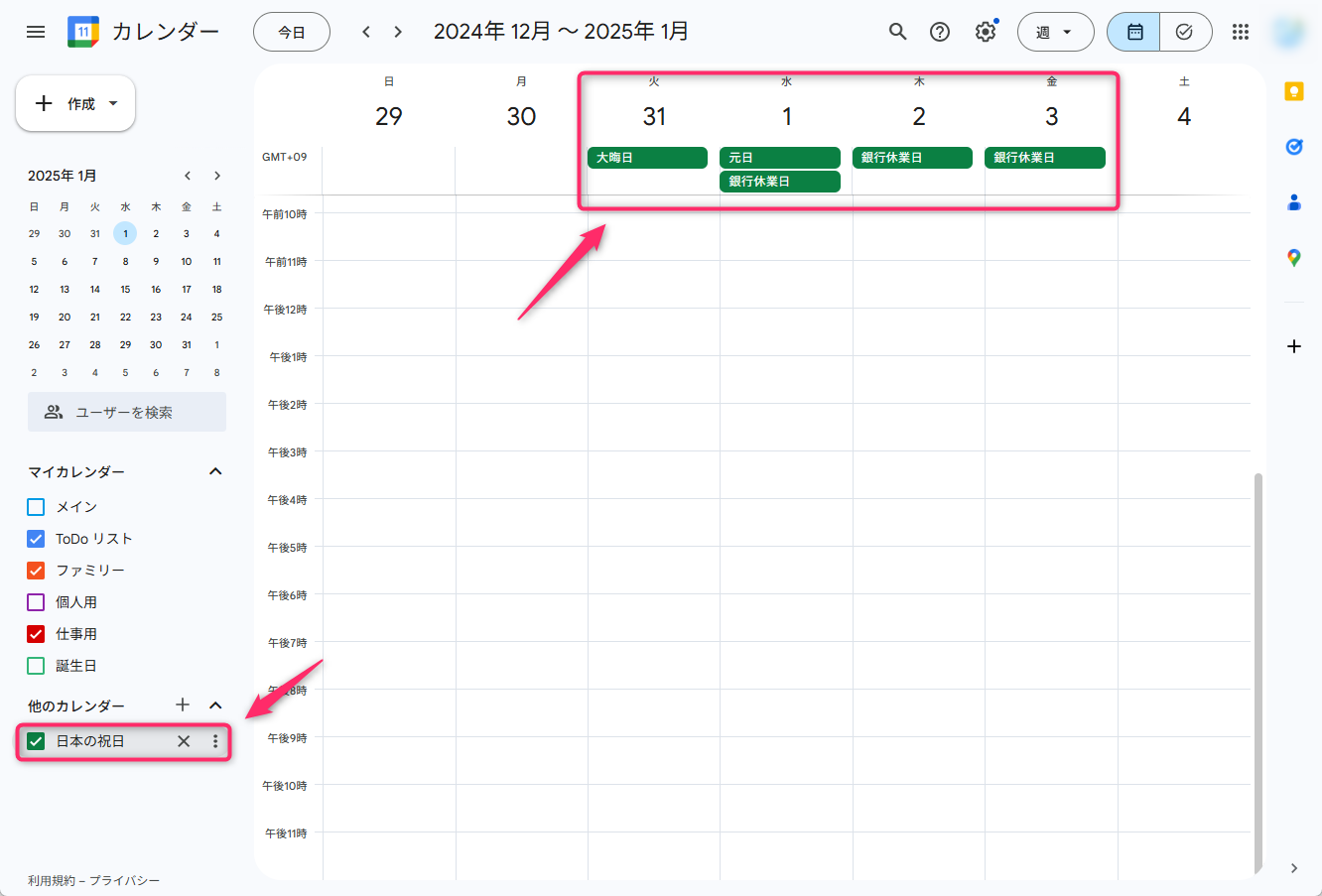Viewport: 1322px width, 896px height.
Task: Open the three-dot options for 日本の祝日
Action: 214,740
